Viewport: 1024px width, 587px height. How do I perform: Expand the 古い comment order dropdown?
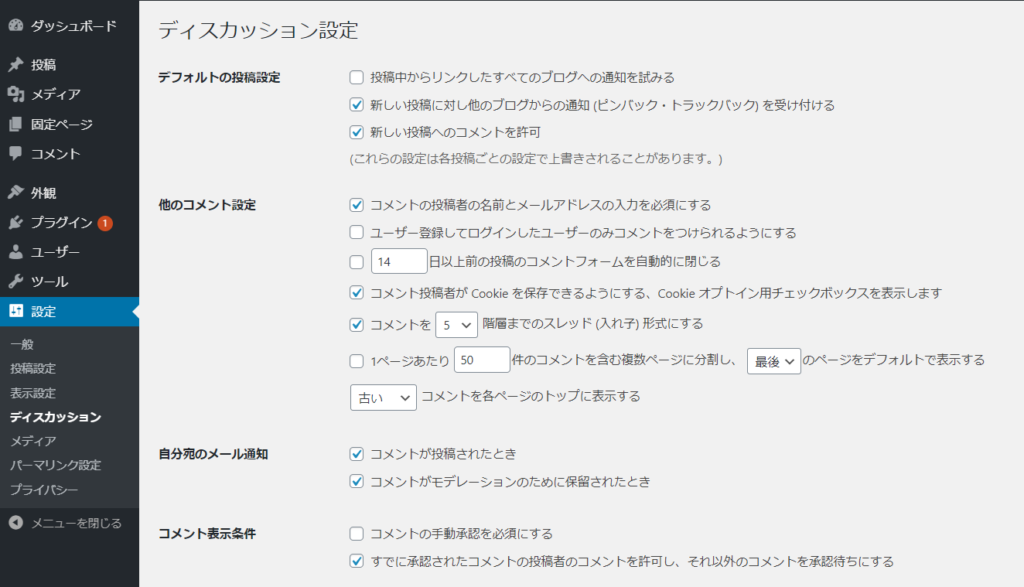tap(382, 397)
